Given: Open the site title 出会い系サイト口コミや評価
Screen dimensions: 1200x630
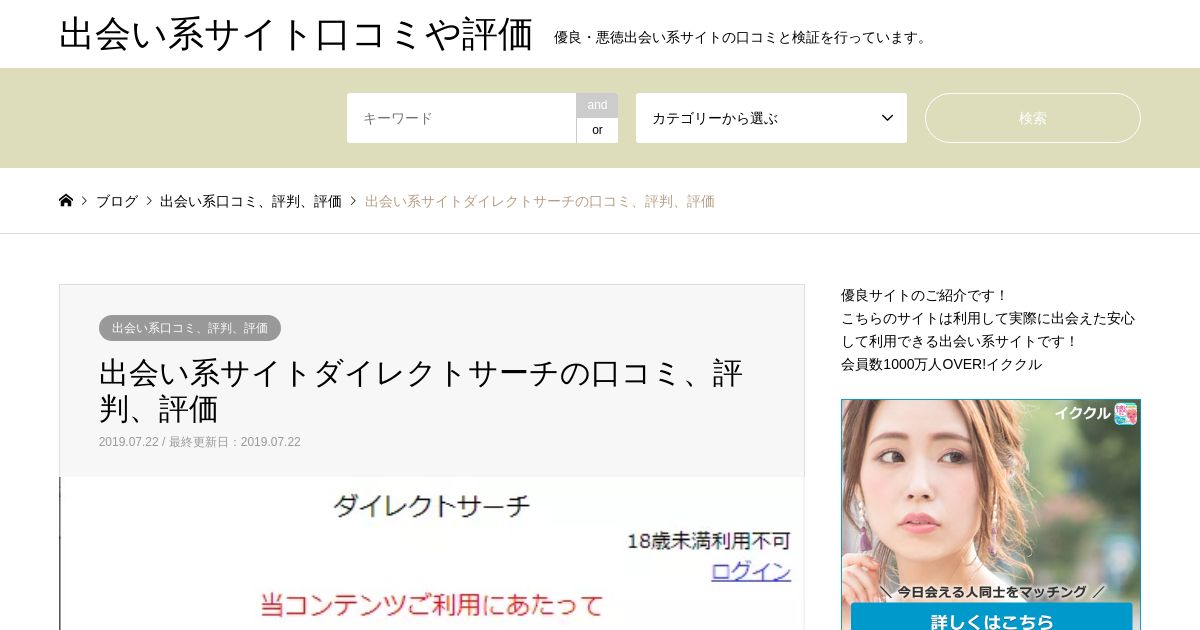Looking at the screenshot, I should click(x=296, y=34).
